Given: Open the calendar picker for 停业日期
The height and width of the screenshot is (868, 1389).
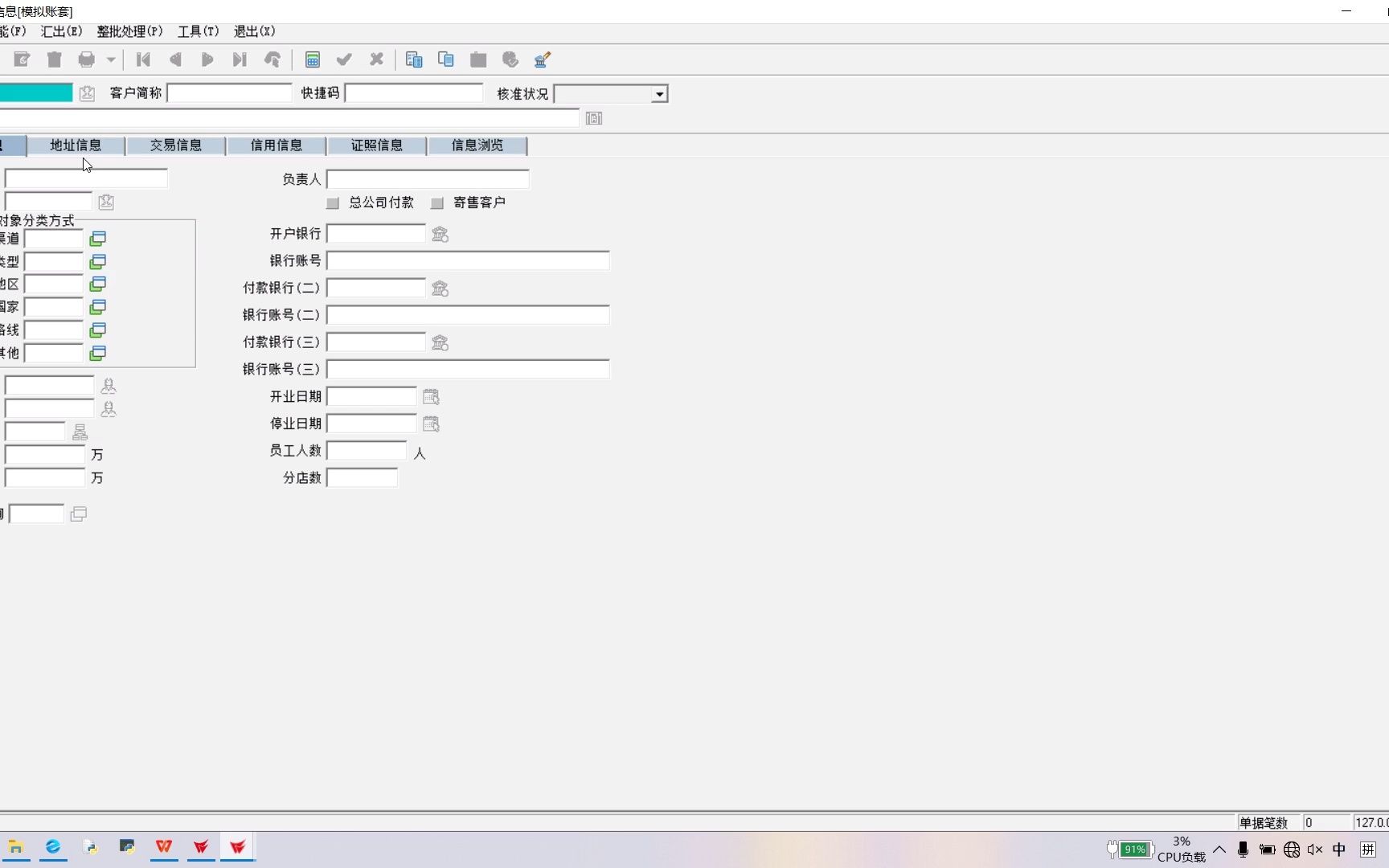Looking at the screenshot, I should coord(431,424).
